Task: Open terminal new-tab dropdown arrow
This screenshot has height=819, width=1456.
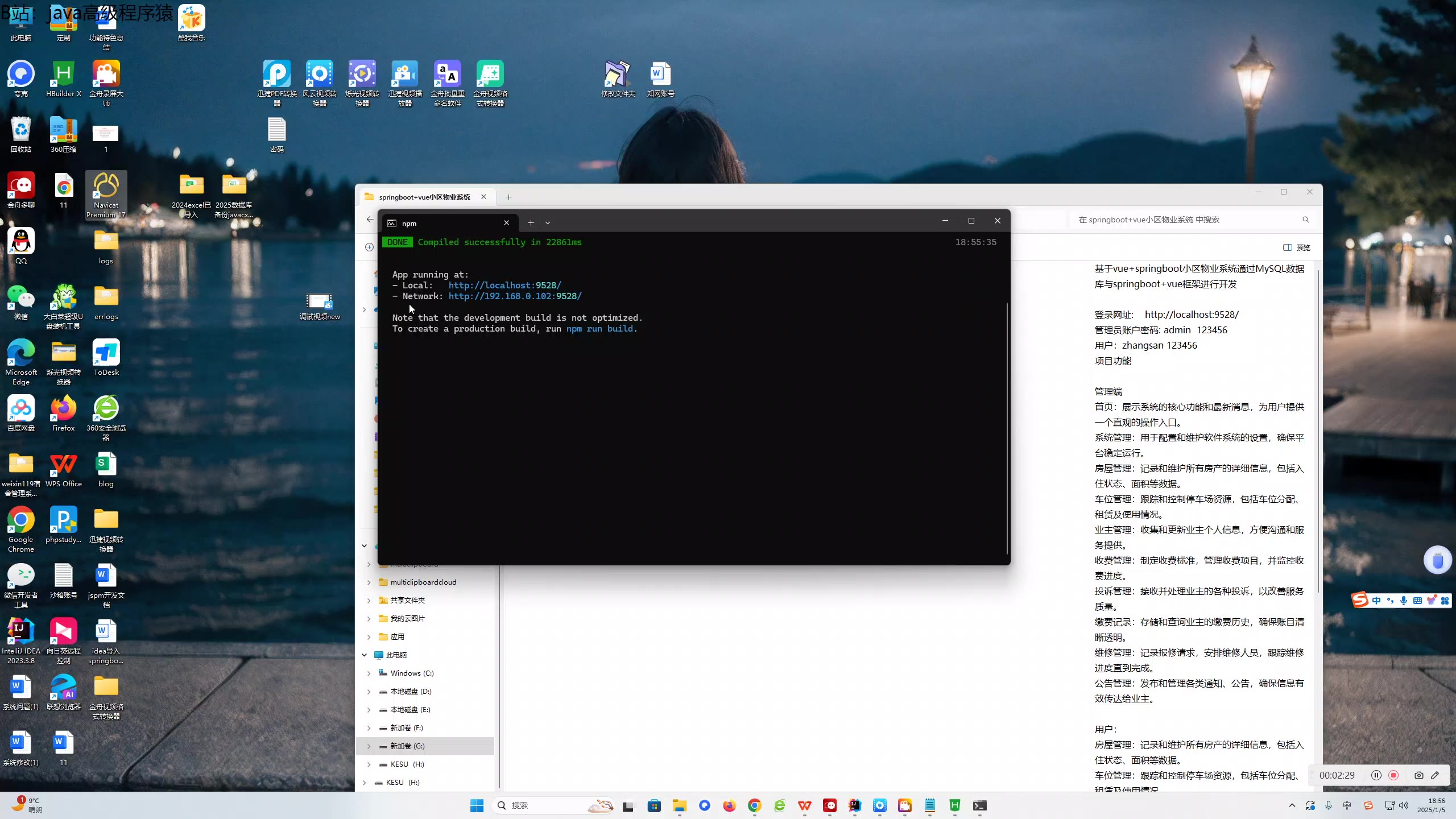Action: click(548, 223)
